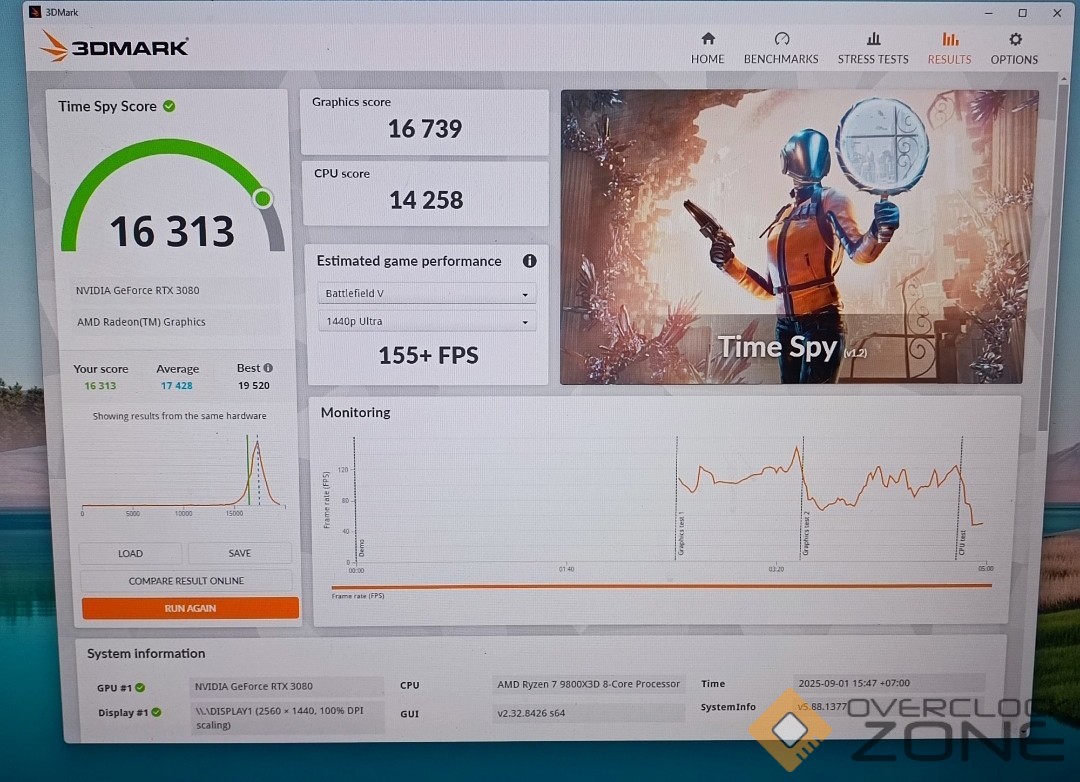Click the CPU score value 14 258

pos(426,200)
